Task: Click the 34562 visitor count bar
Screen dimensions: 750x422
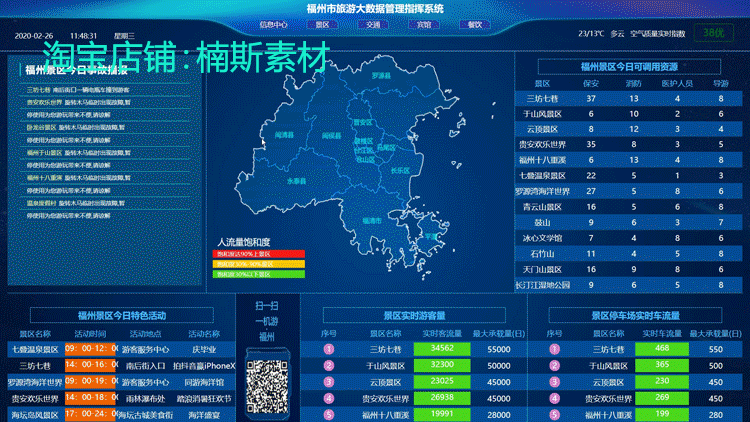Action: pos(442,349)
